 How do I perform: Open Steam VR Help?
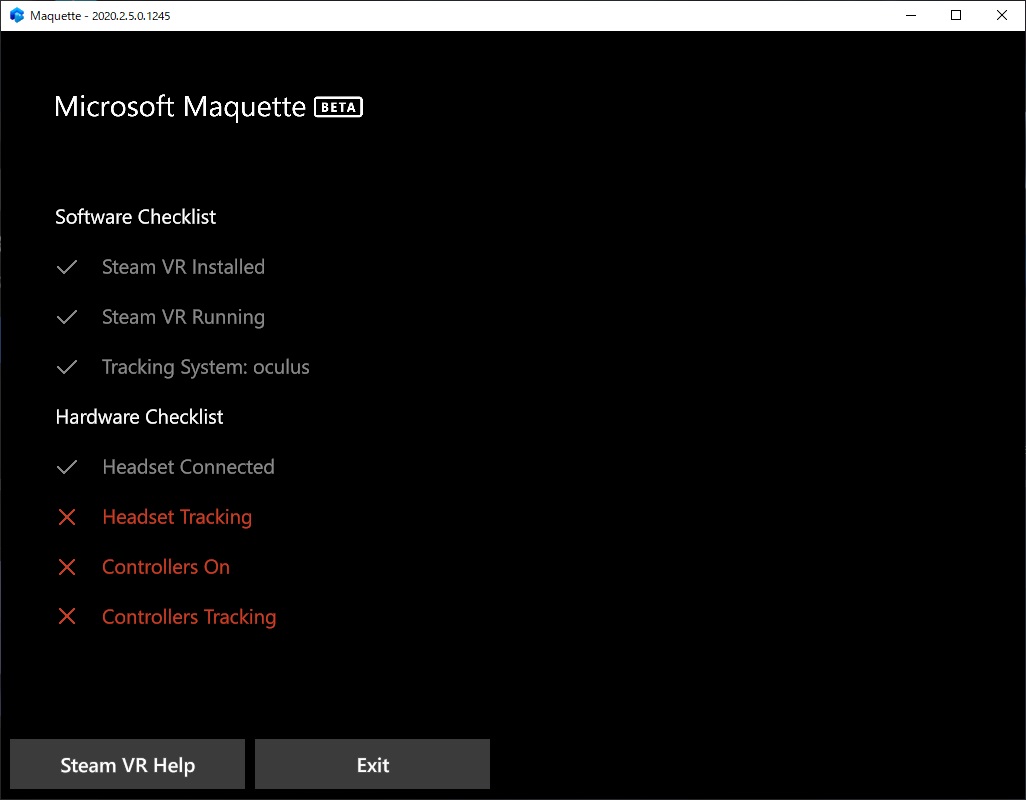[x=128, y=764]
